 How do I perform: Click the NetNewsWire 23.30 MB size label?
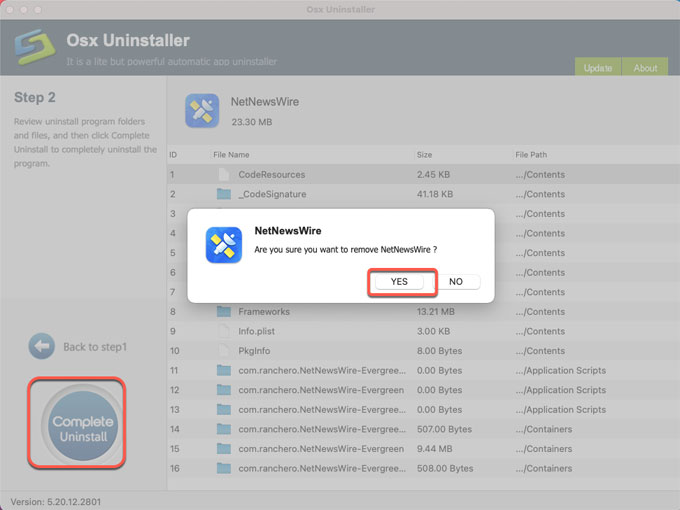(x=252, y=122)
